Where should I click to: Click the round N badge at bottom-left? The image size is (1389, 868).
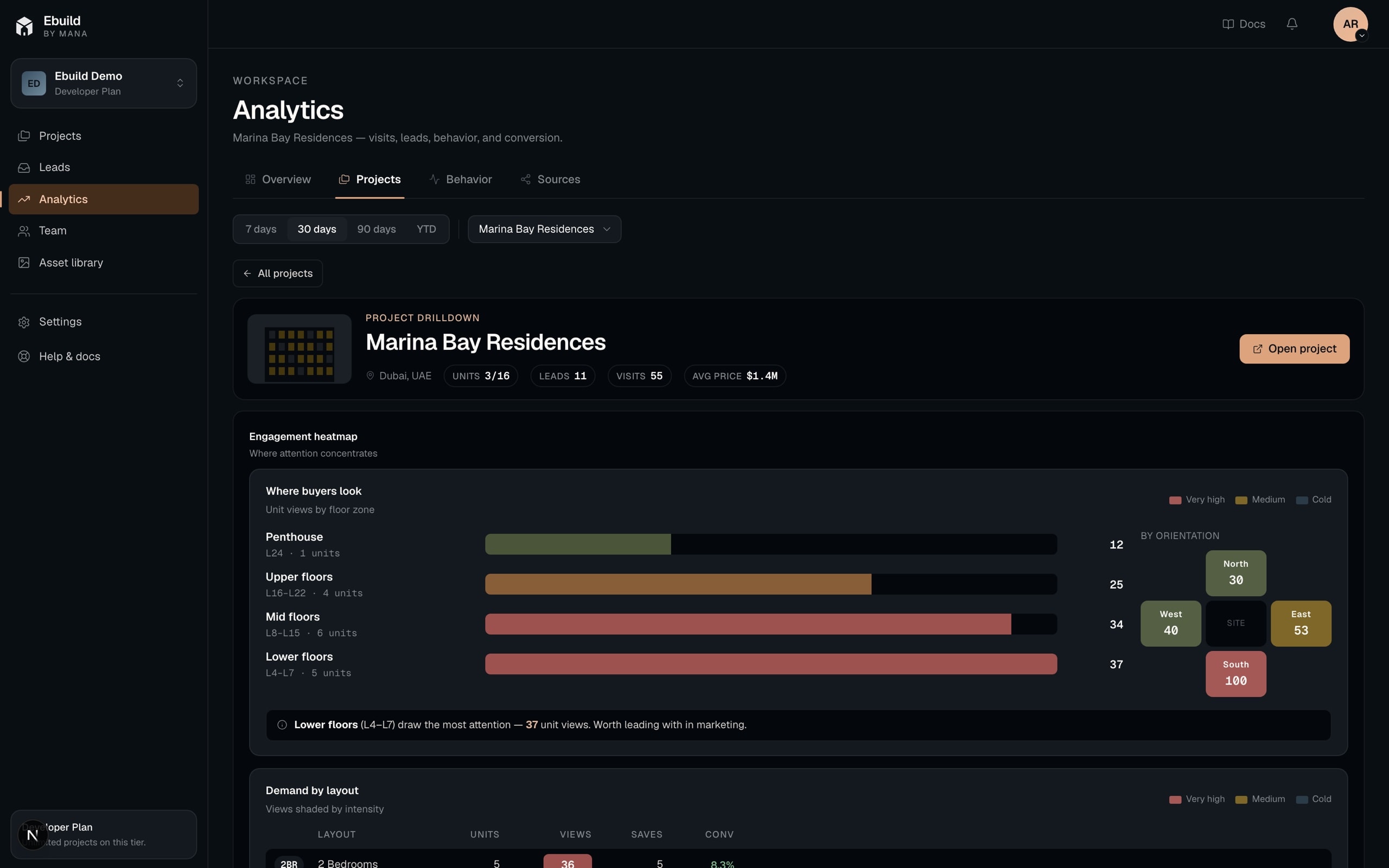click(33, 835)
